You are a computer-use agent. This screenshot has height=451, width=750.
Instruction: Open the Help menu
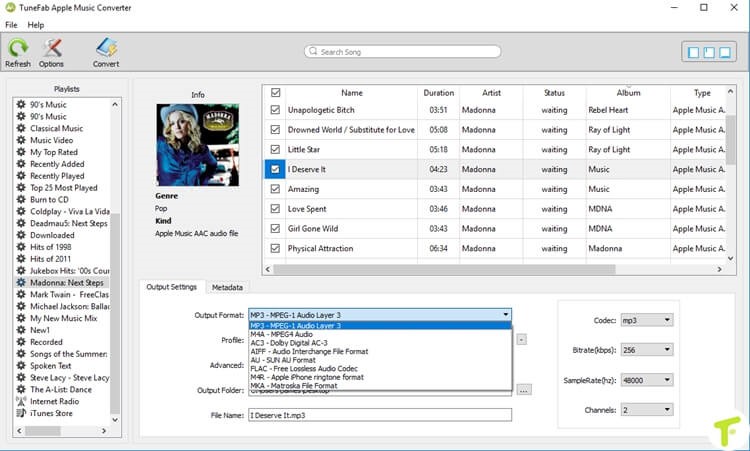coord(36,25)
